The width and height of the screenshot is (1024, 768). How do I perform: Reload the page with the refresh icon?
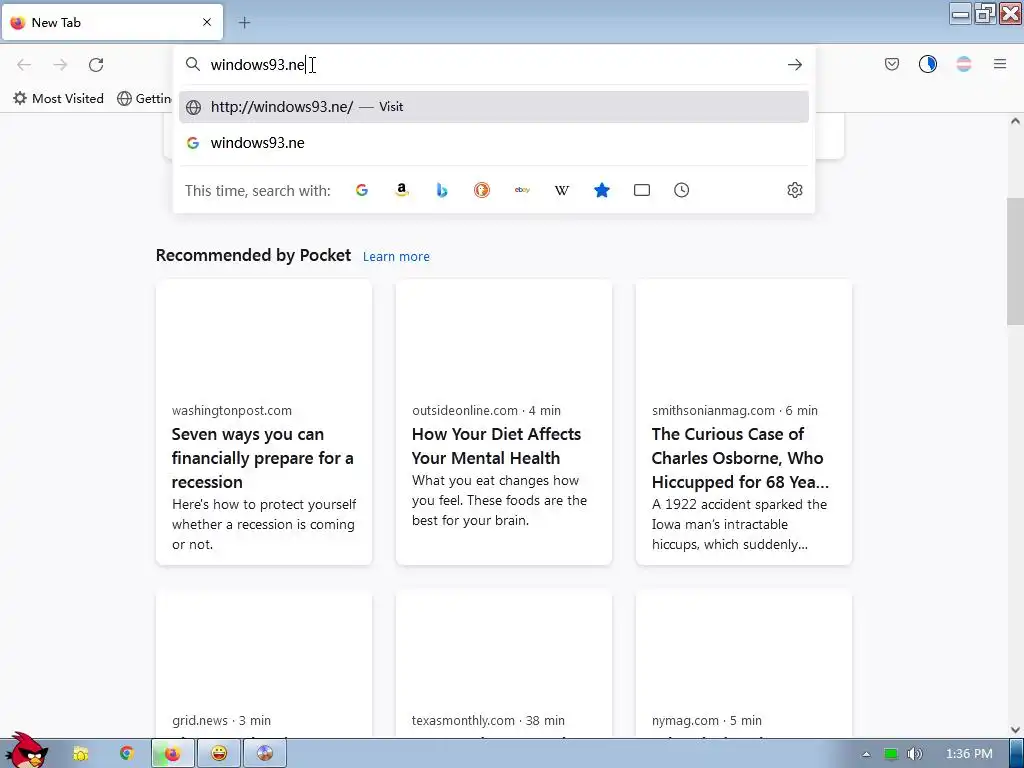(x=96, y=65)
